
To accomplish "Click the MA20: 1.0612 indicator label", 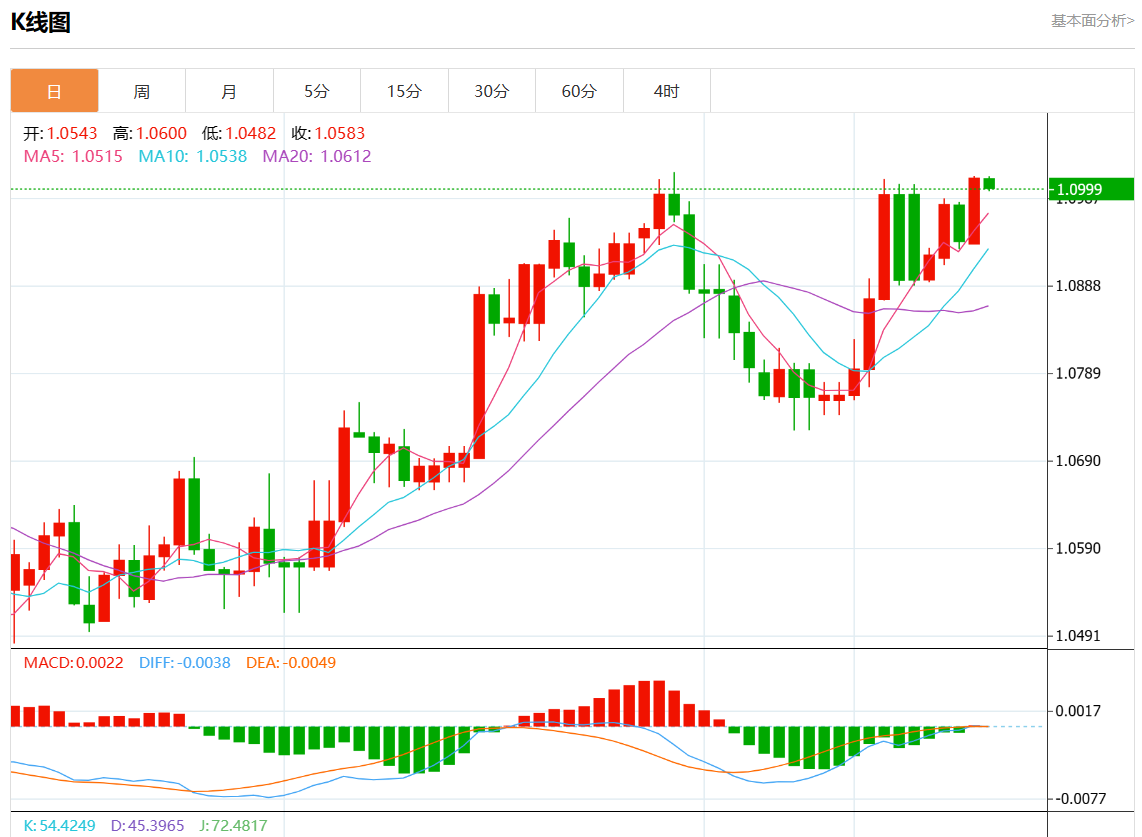I will pyautogui.click(x=317, y=157).
